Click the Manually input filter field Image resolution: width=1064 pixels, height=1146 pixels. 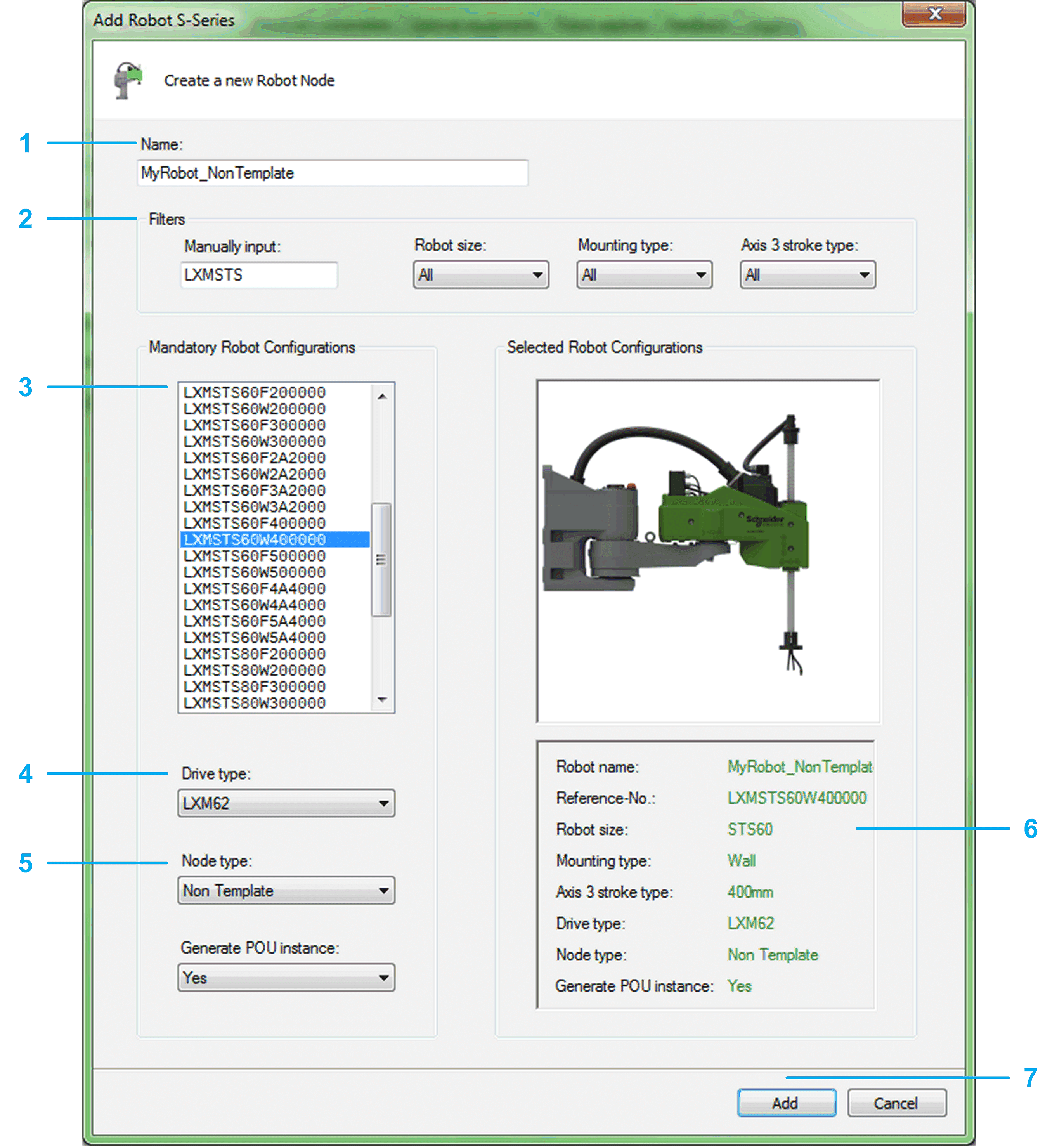258,275
